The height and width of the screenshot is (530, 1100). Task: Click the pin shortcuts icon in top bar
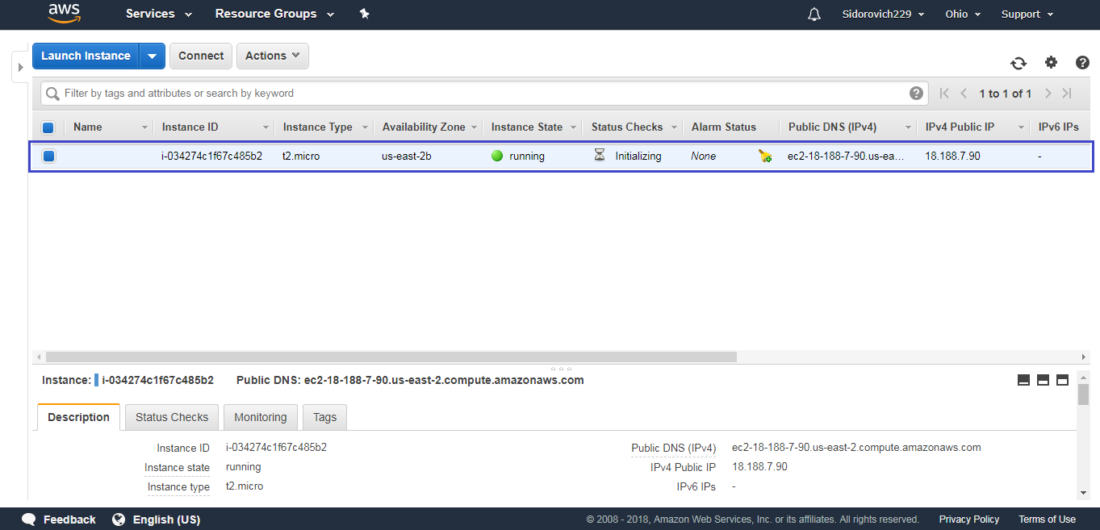(x=364, y=14)
